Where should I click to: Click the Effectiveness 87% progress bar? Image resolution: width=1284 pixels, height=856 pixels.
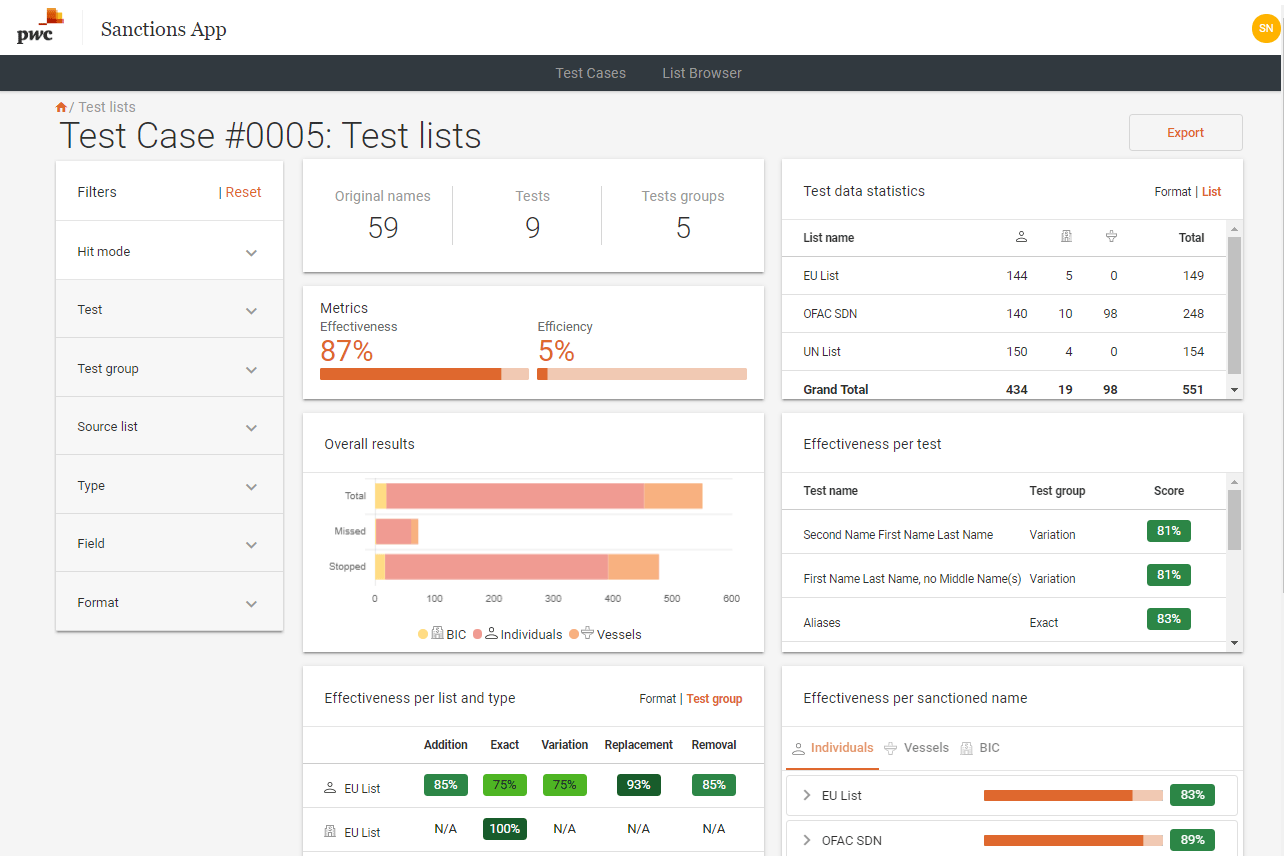pyautogui.click(x=424, y=374)
